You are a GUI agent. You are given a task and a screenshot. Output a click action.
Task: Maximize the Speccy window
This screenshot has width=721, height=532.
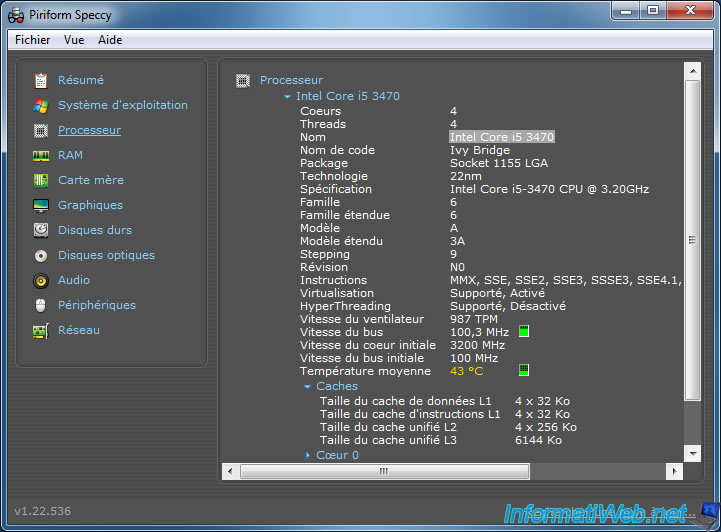coord(652,10)
